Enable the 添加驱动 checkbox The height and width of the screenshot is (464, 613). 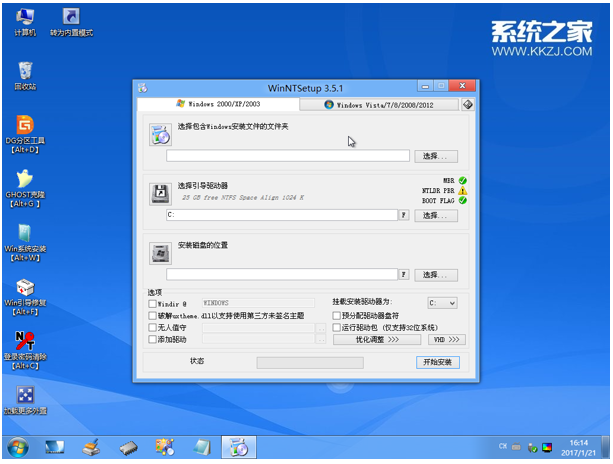[x=152, y=339]
